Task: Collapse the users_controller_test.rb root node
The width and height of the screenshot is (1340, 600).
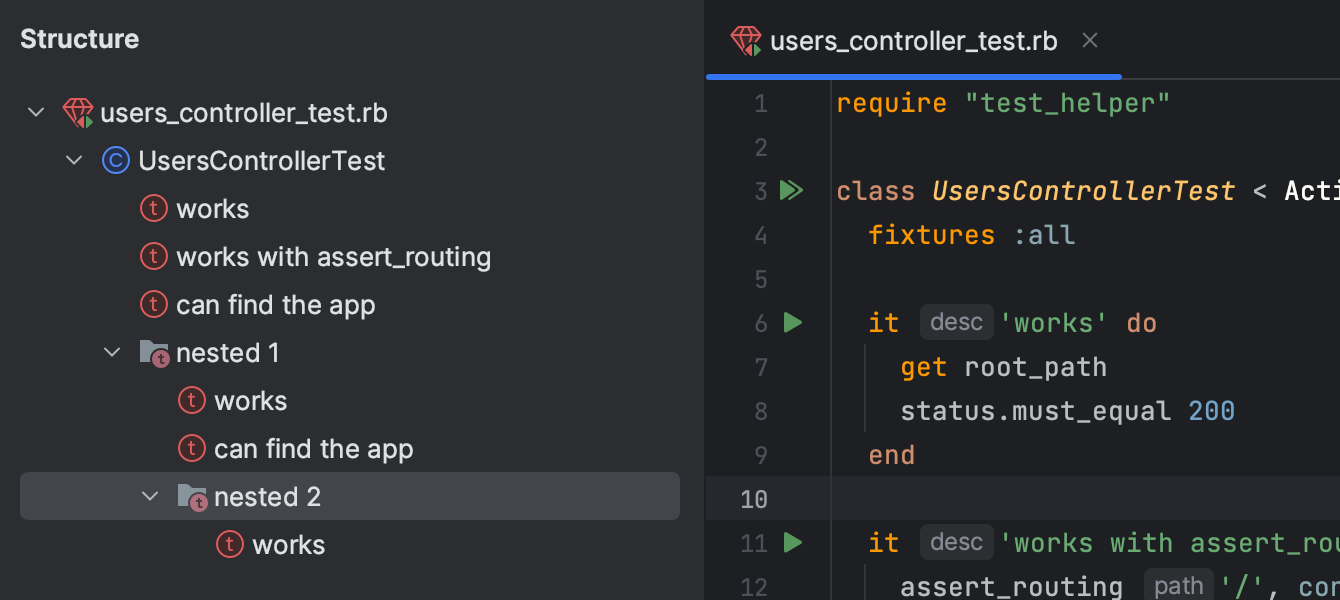Action: 37,113
